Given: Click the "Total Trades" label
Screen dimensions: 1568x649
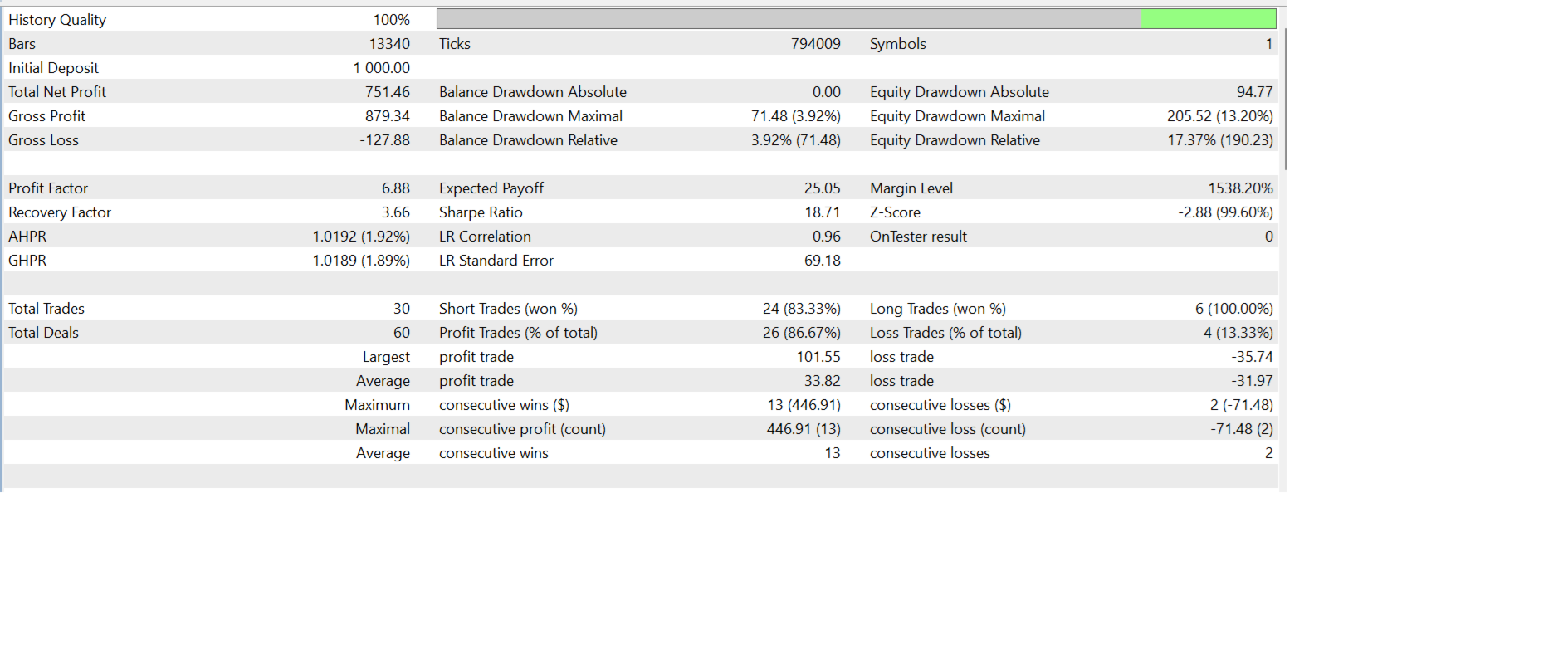Looking at the screenshot, I should [46, 309].
